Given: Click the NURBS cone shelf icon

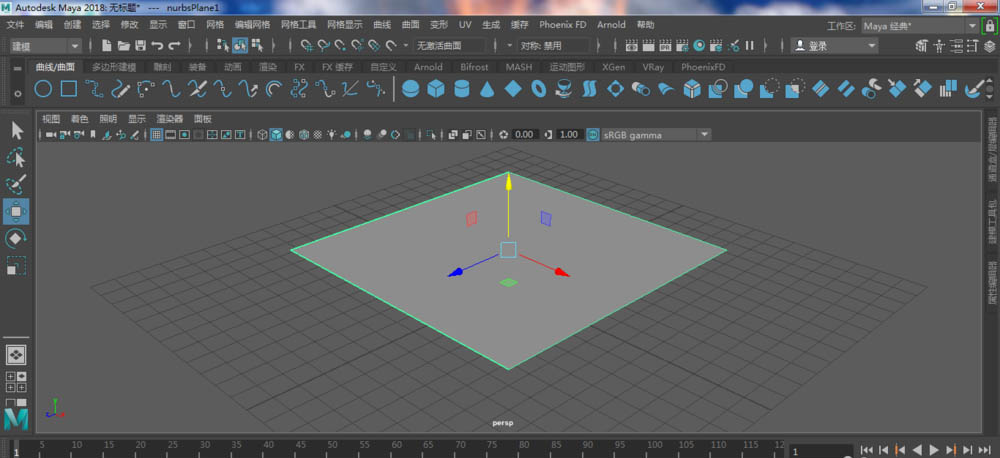Looking at the screenshot, I should 486,89.
